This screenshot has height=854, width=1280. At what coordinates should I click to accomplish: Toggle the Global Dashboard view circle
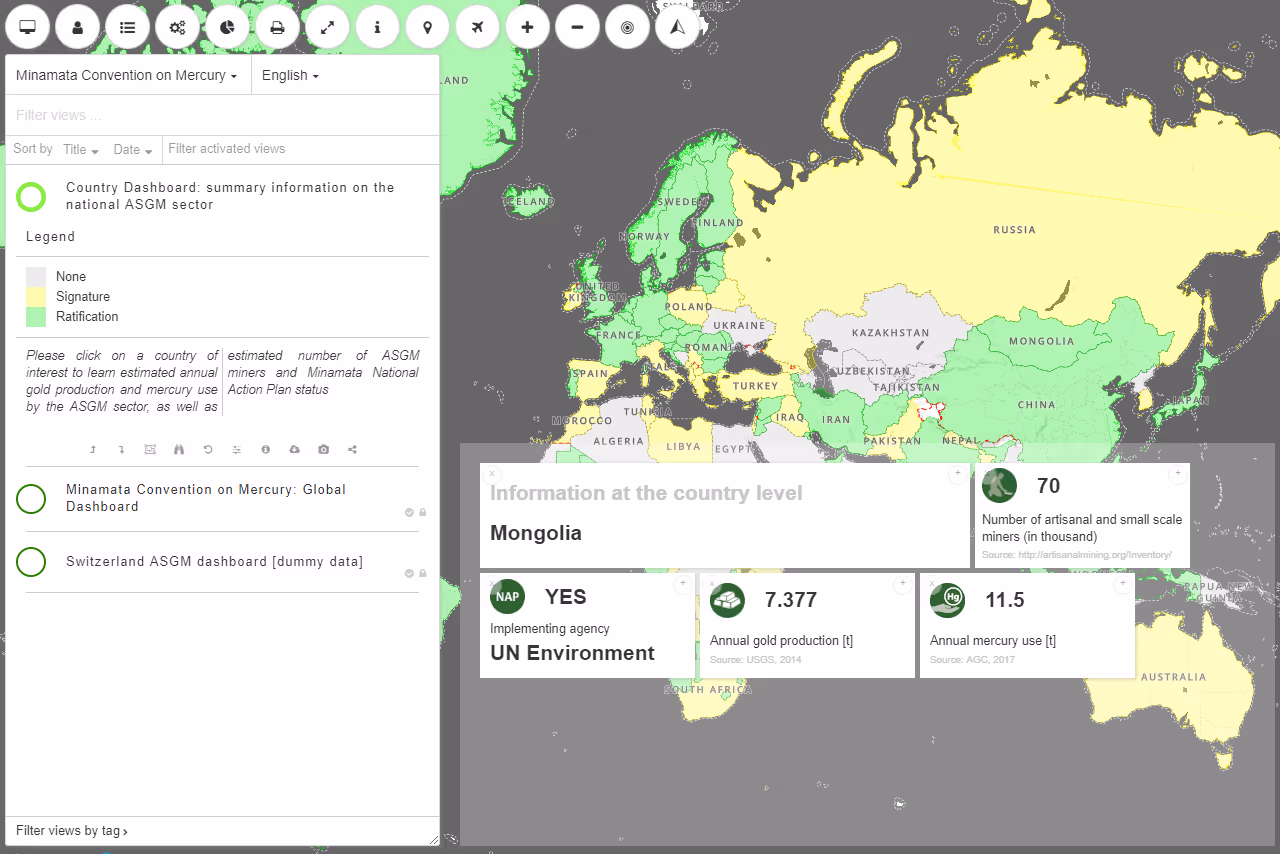tap(31, 498)
